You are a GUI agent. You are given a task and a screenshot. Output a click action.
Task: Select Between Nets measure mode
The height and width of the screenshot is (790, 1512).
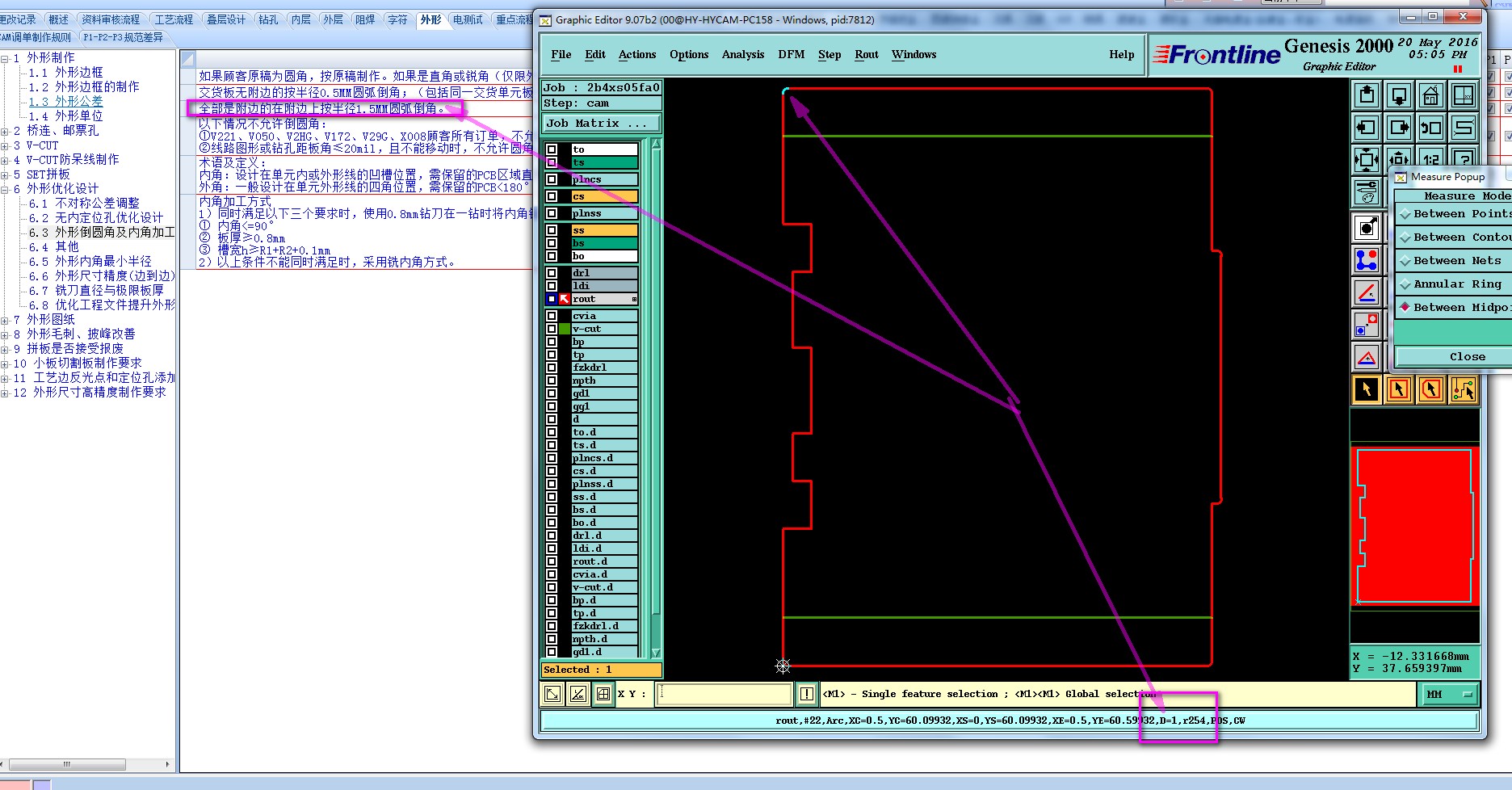point(1454,261)
